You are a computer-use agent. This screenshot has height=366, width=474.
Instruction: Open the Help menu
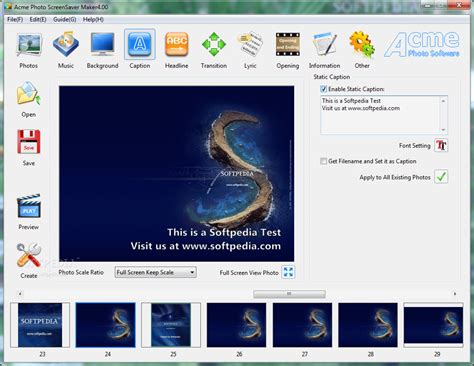click(93, 19)
